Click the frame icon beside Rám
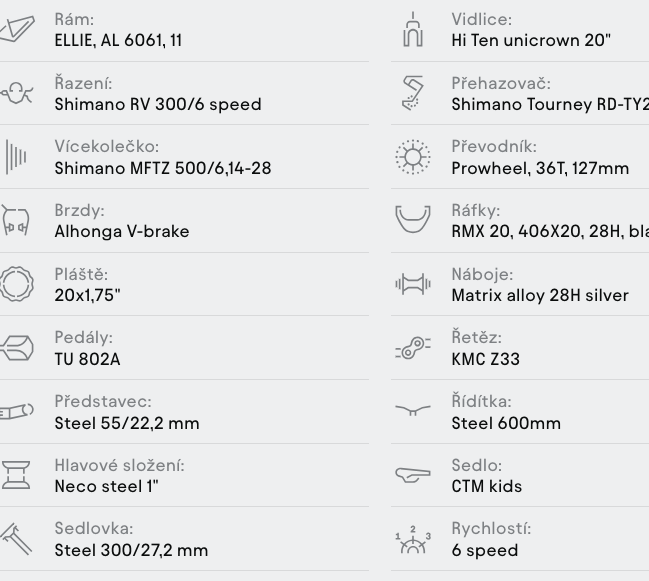Viewport: 649px width, 581px height. [x=17, y=29]
